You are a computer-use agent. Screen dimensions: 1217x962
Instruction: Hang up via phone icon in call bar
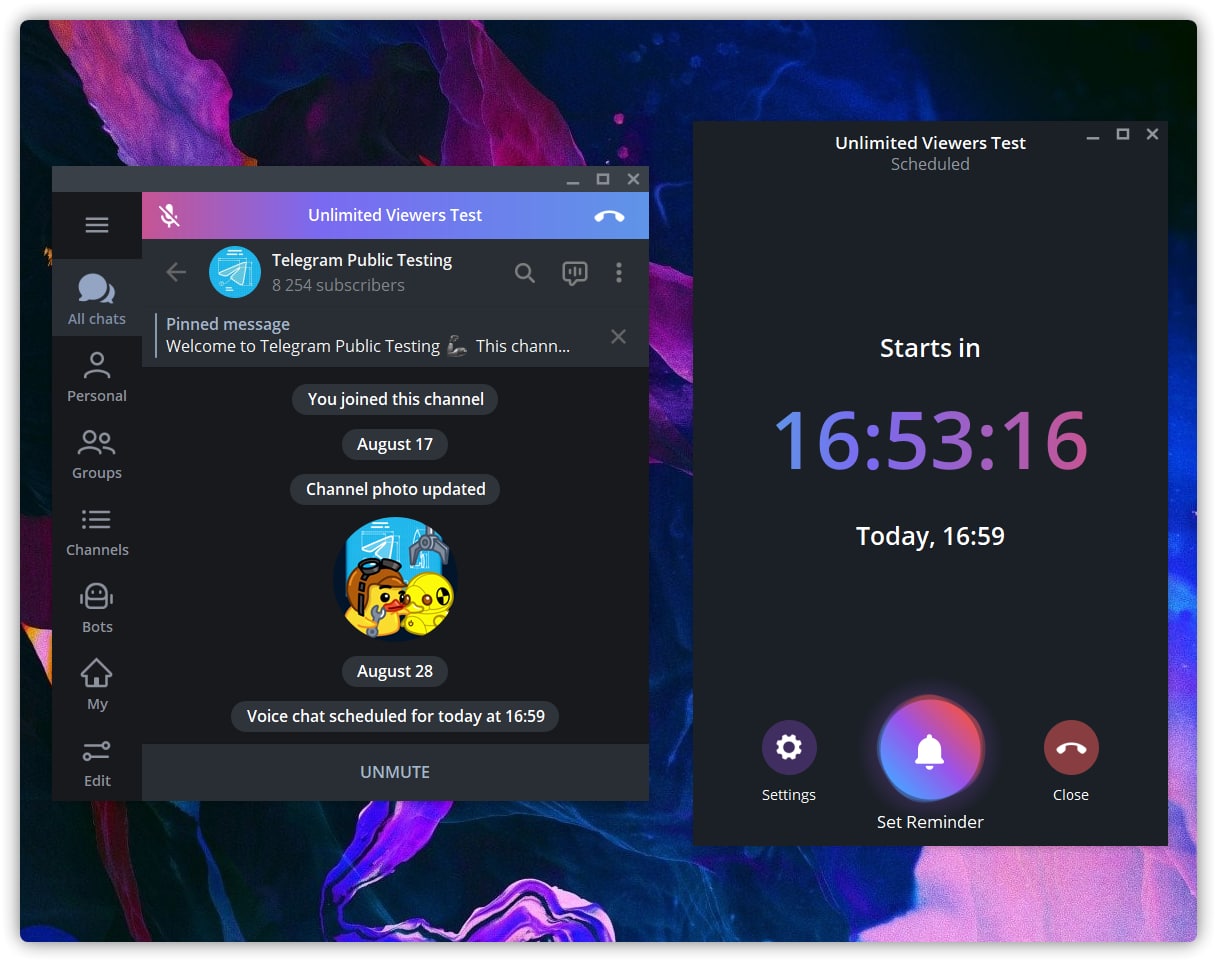tap(609, 216)
